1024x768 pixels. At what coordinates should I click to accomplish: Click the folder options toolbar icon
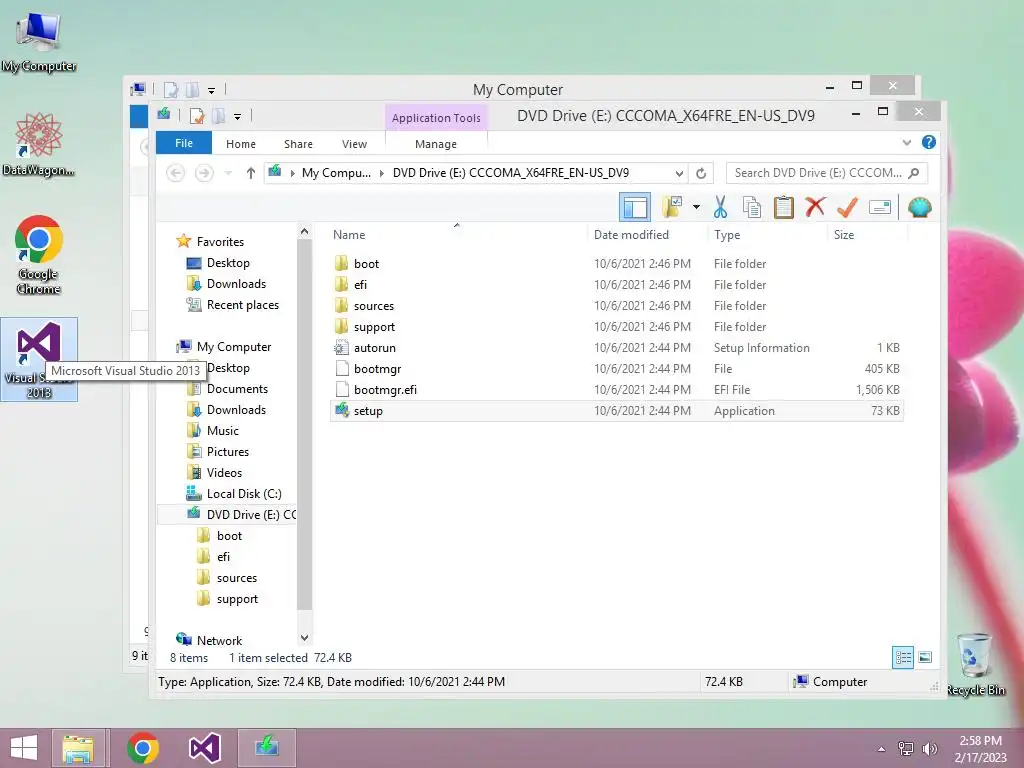[x=672, y=208]
